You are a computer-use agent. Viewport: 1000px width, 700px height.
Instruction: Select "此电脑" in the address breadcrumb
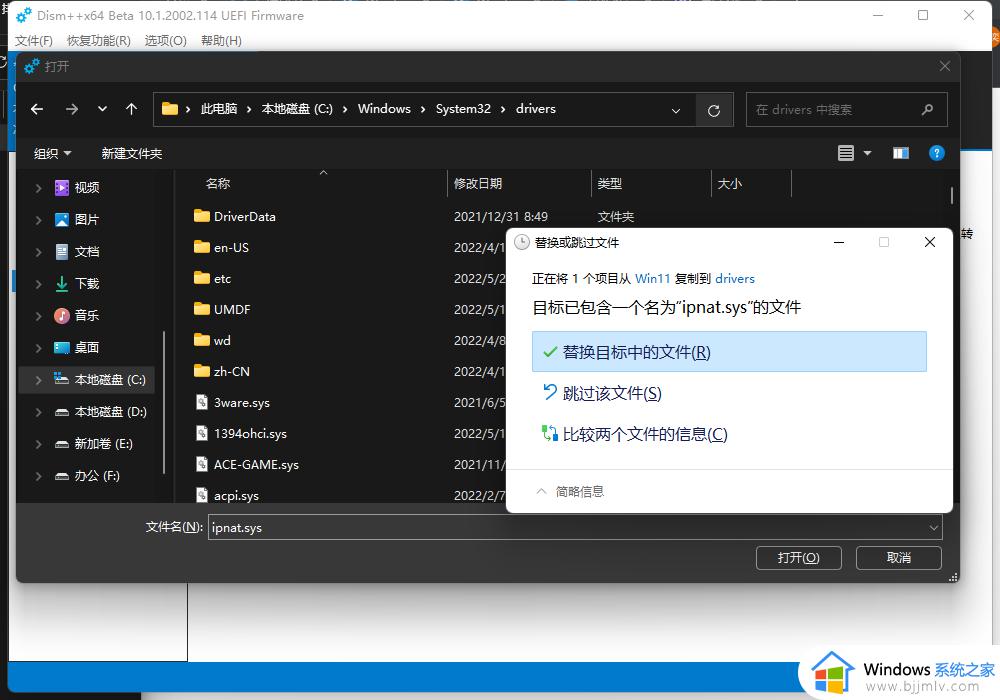pos(219,109)
